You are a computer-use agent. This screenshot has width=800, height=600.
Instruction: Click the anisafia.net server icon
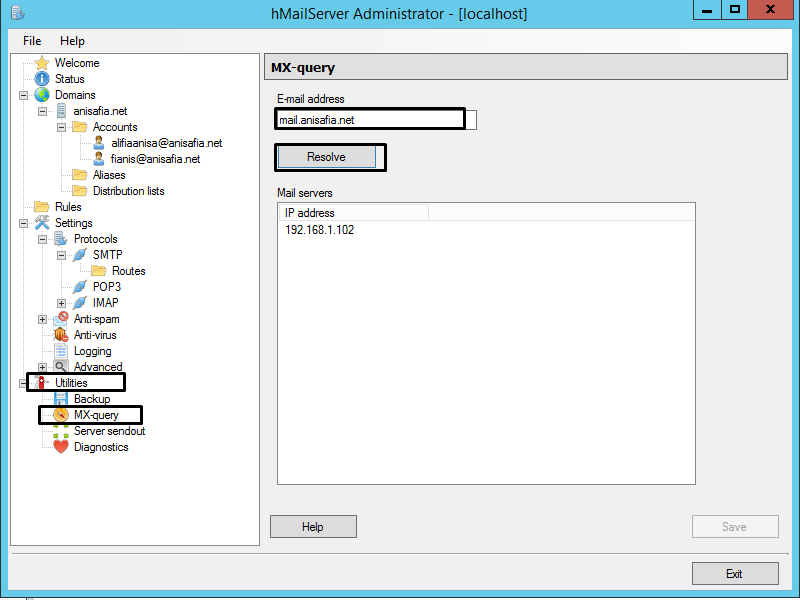pyautogui.click(x=61, y=111)
